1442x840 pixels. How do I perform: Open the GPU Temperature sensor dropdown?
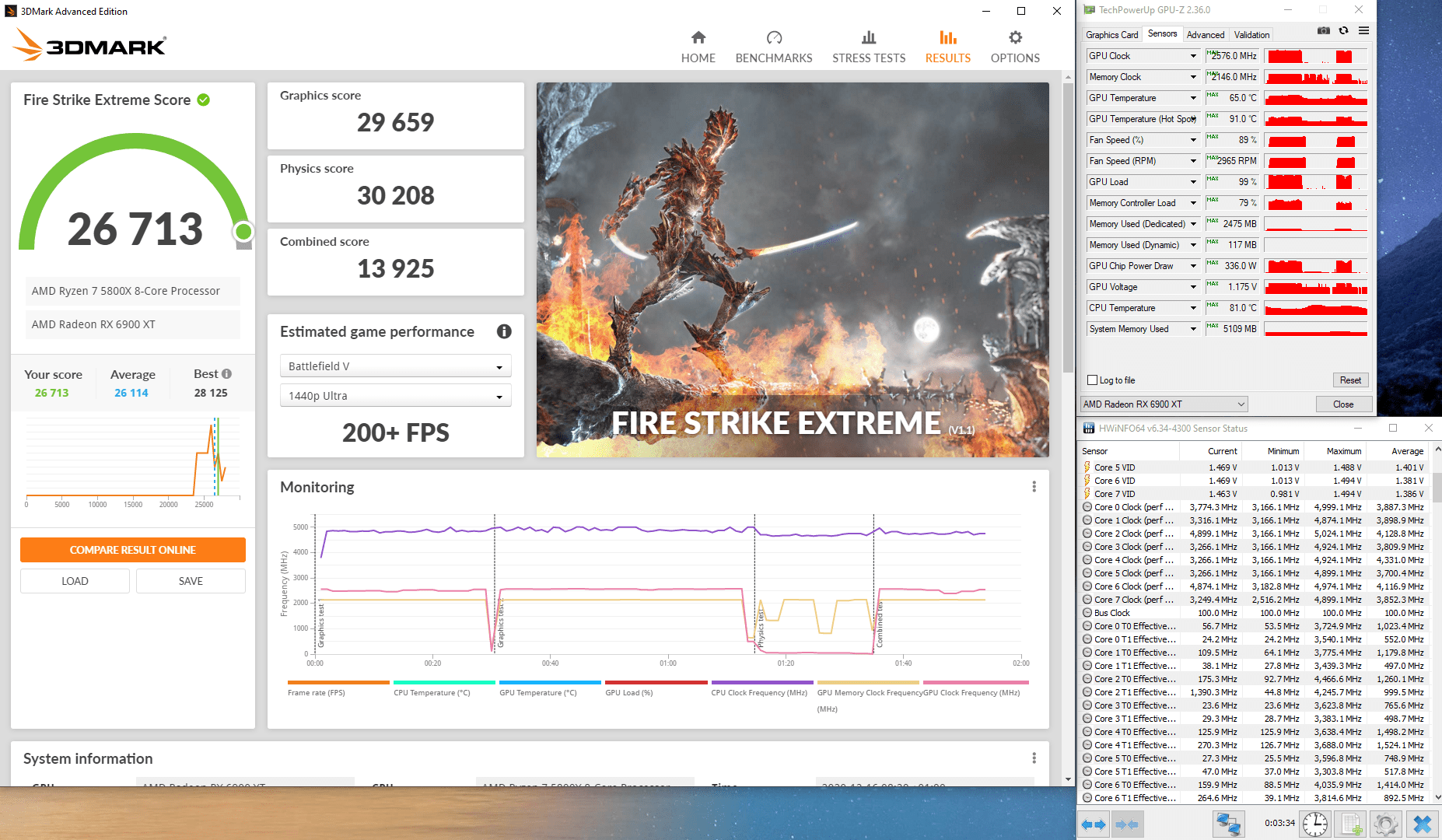pos(1193,98)
